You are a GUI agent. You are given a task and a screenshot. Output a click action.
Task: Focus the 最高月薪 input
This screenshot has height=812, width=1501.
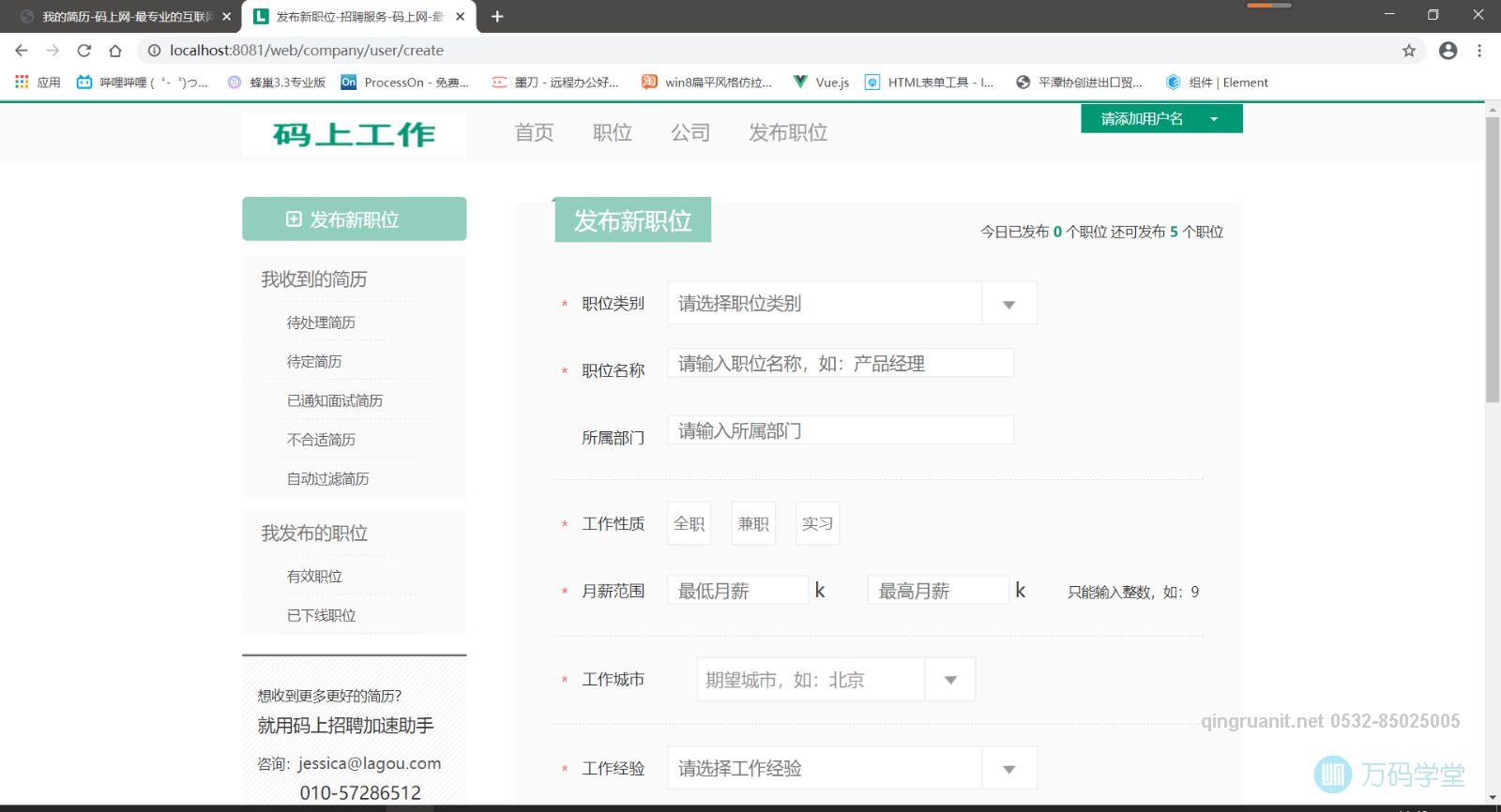coord(938,591)
